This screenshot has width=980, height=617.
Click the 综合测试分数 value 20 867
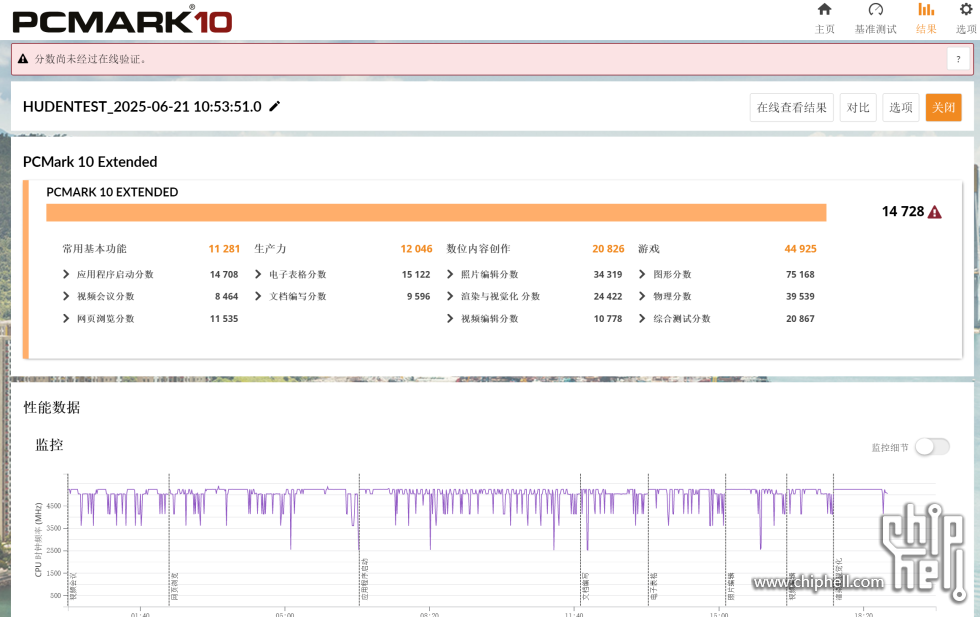click(x=801, y=319)
